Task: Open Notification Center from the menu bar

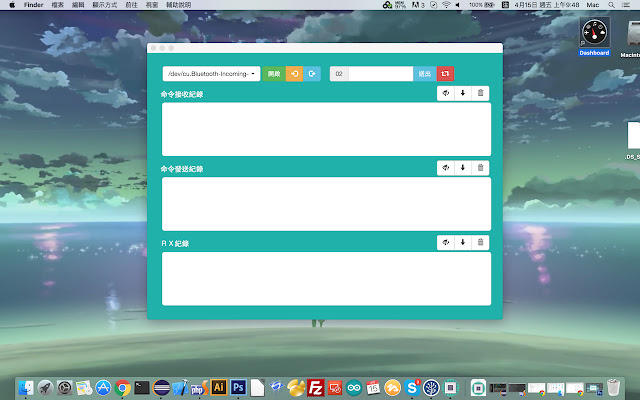Action: pos(626,5)
